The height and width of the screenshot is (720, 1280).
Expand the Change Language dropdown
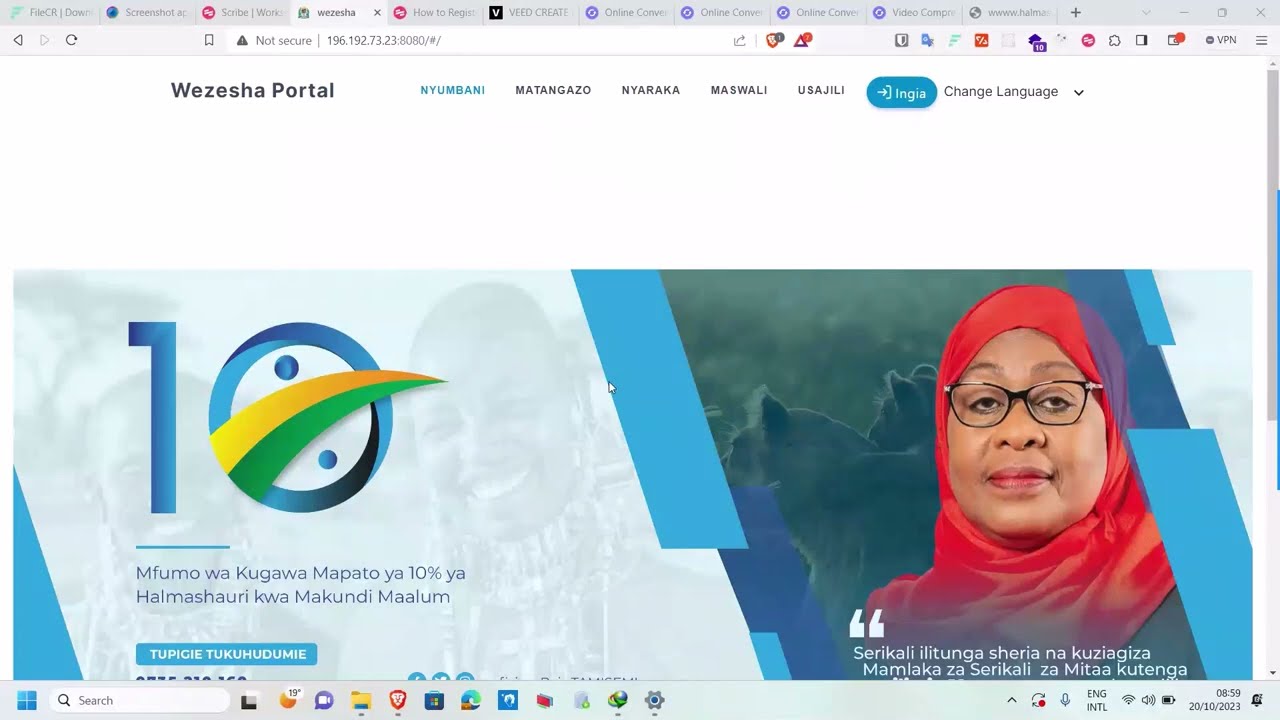1014,91
